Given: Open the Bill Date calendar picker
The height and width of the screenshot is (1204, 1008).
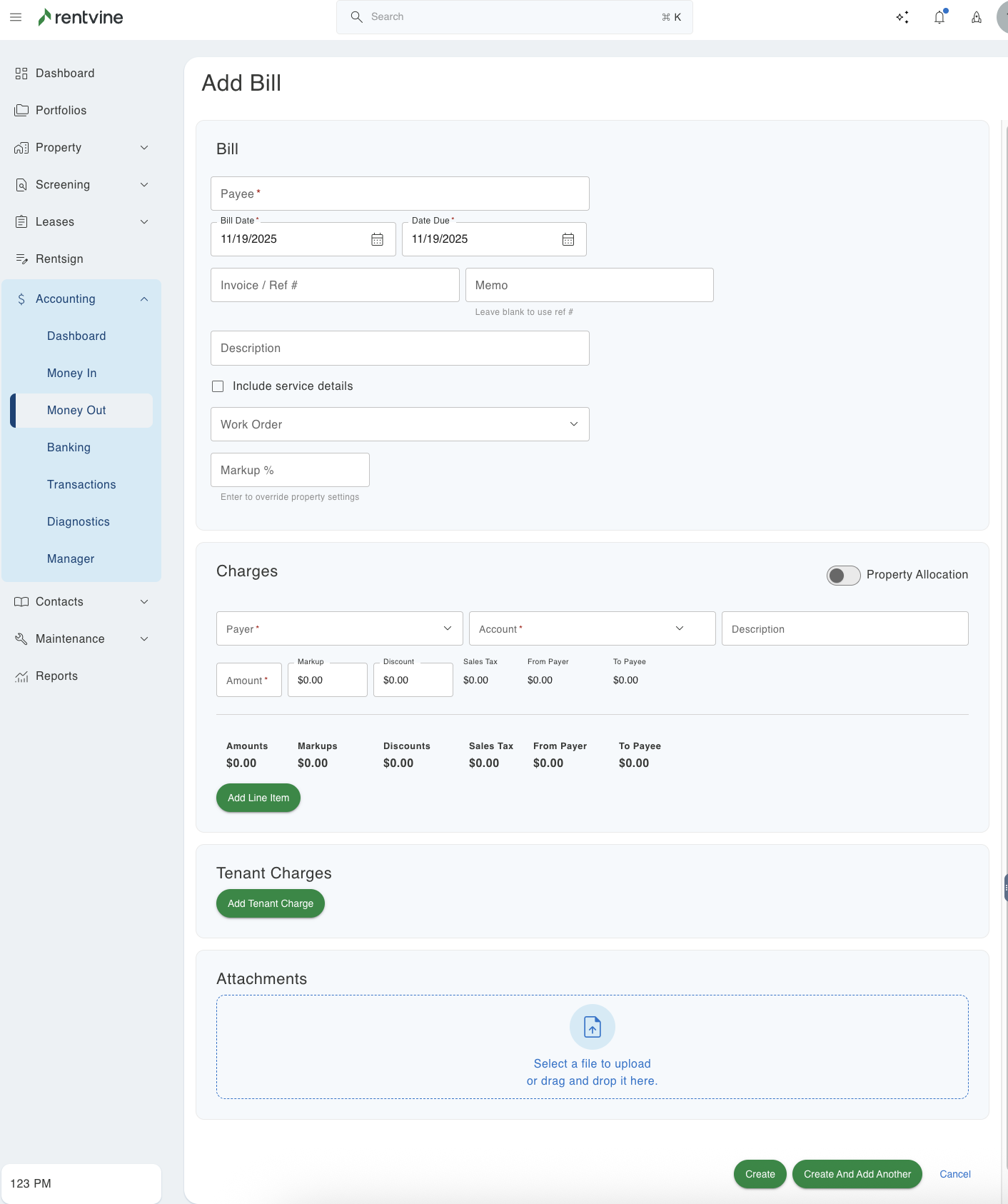Looking at the screenshot, I should (377, 239).
